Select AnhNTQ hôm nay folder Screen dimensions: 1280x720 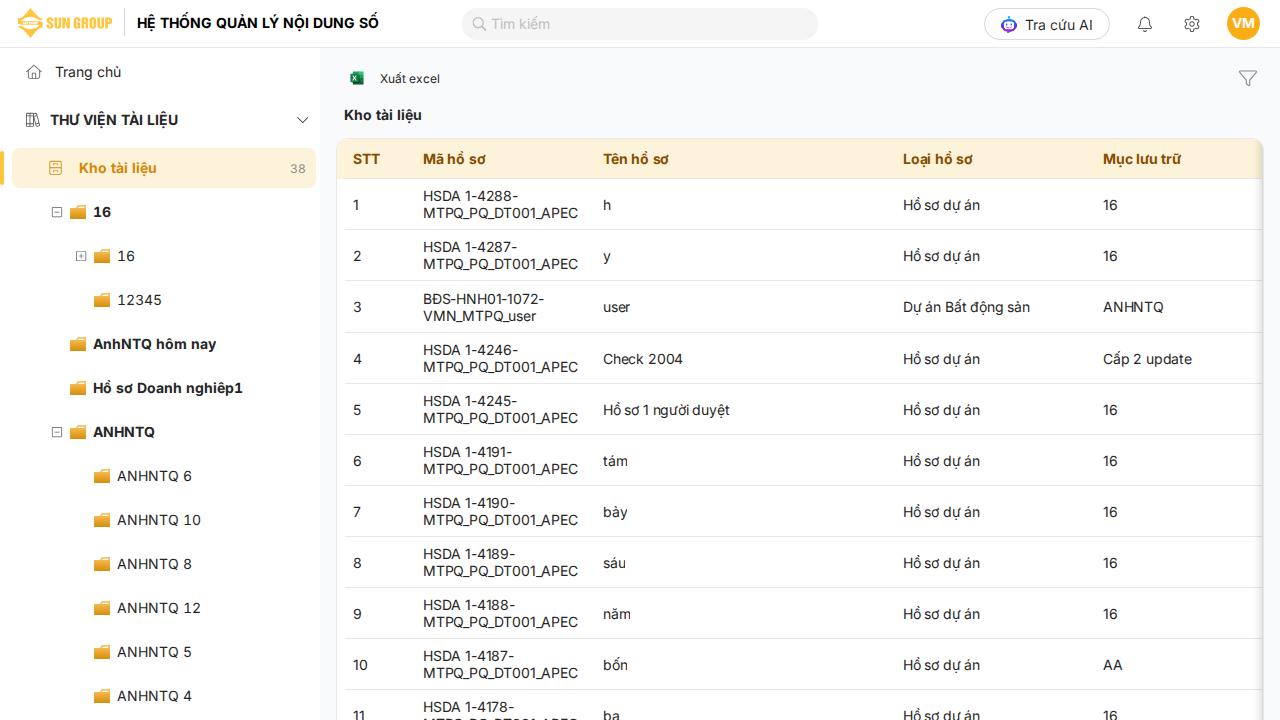click(154, 344)
